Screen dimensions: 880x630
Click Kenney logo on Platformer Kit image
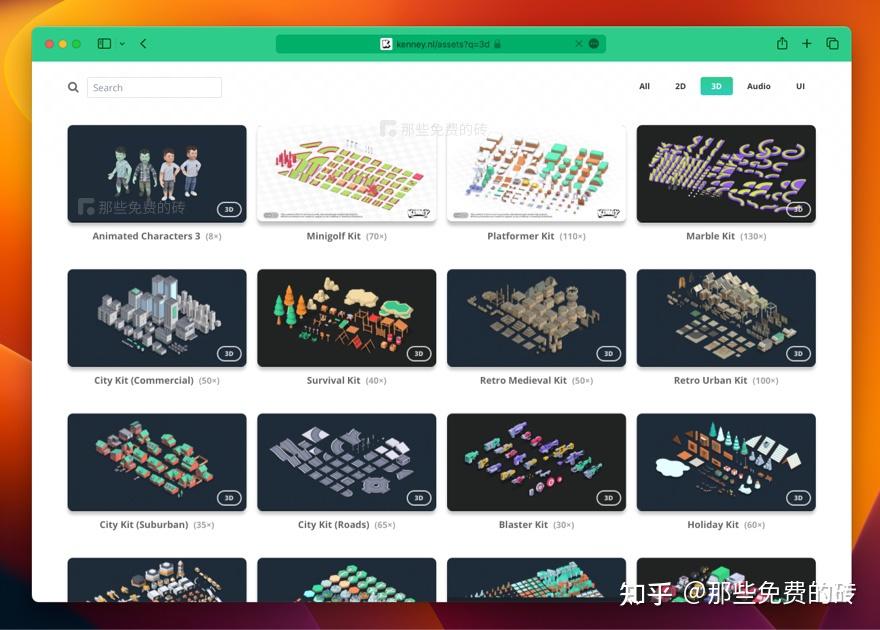coord(608,213)
